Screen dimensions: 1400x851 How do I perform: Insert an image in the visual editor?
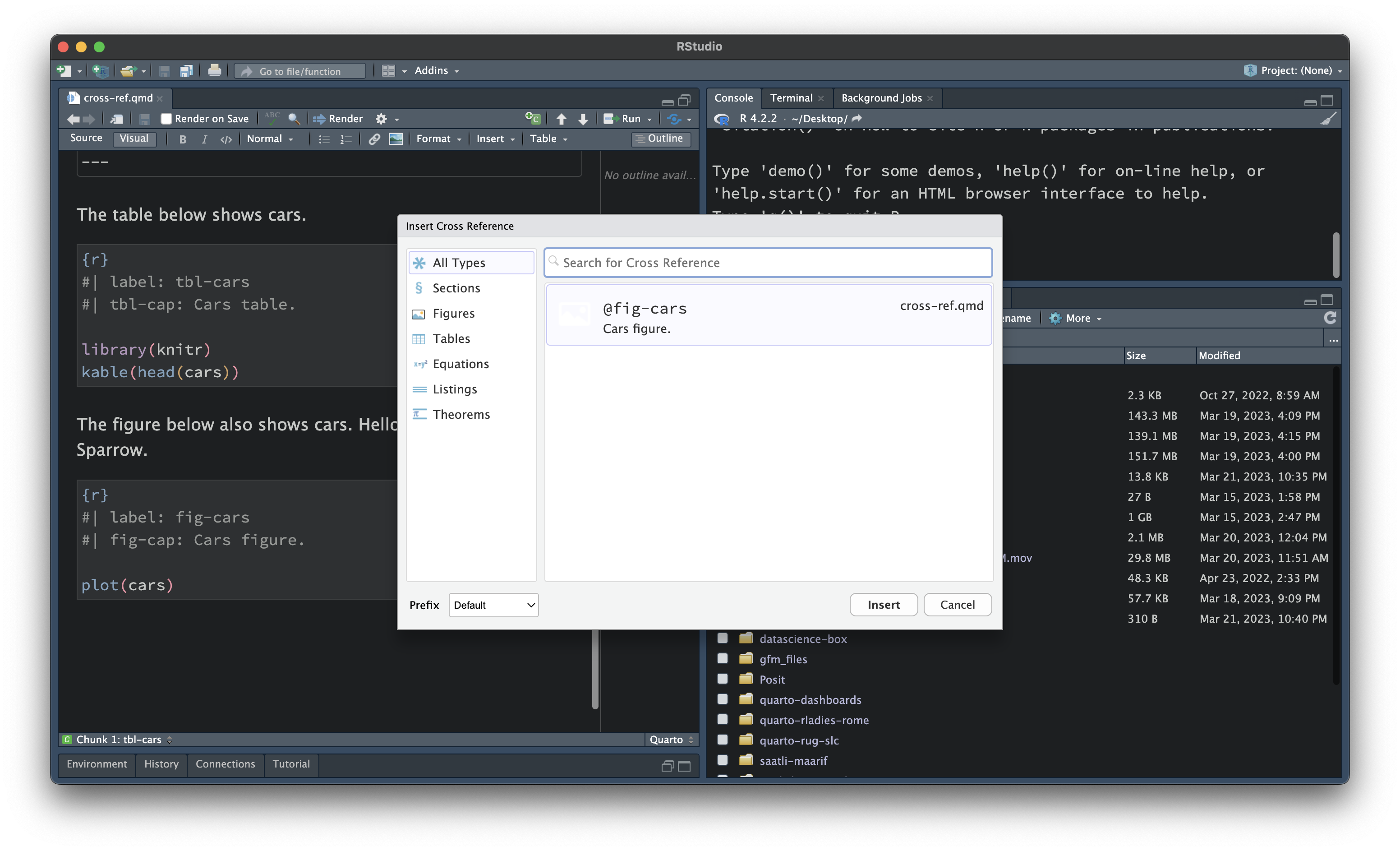396,139
